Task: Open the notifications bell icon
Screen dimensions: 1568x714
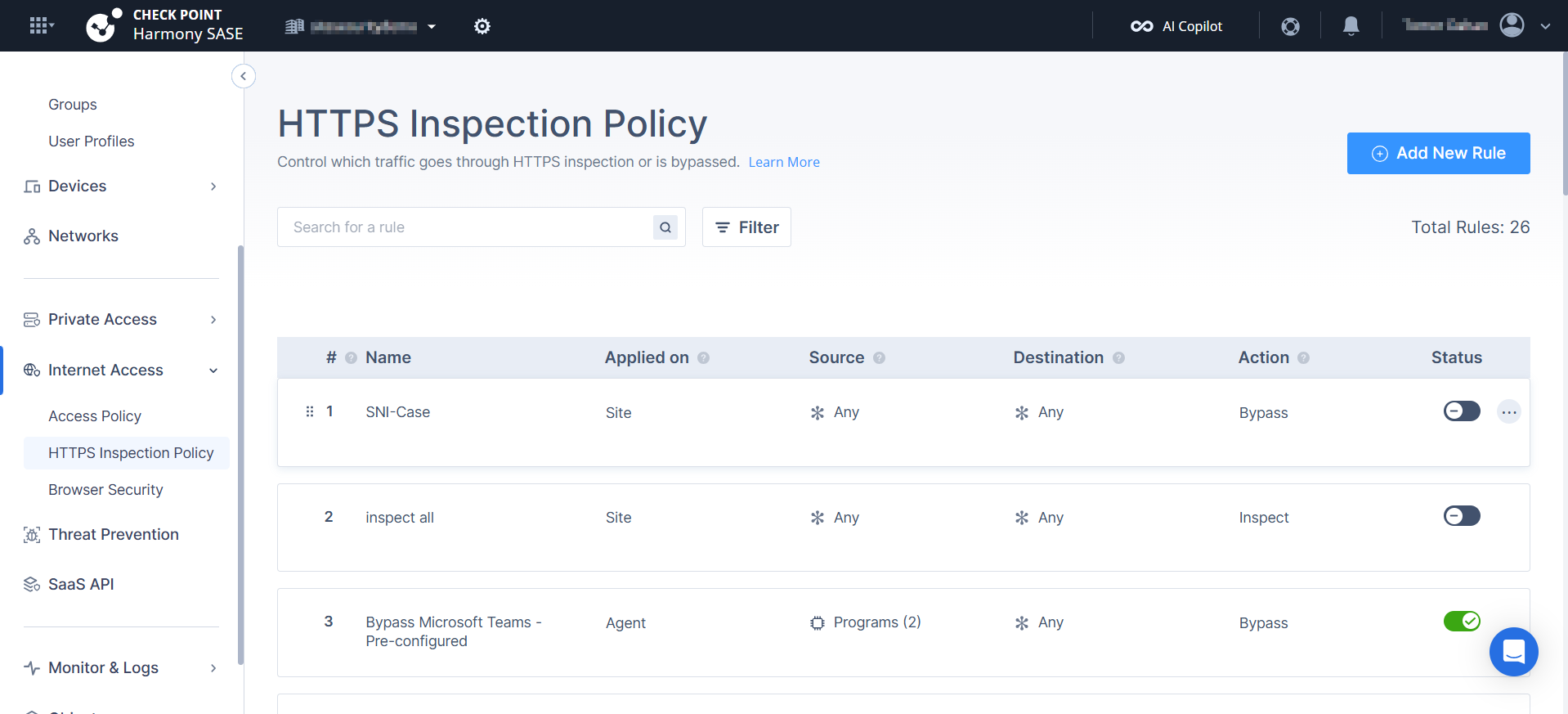Action: [1351, 26]
